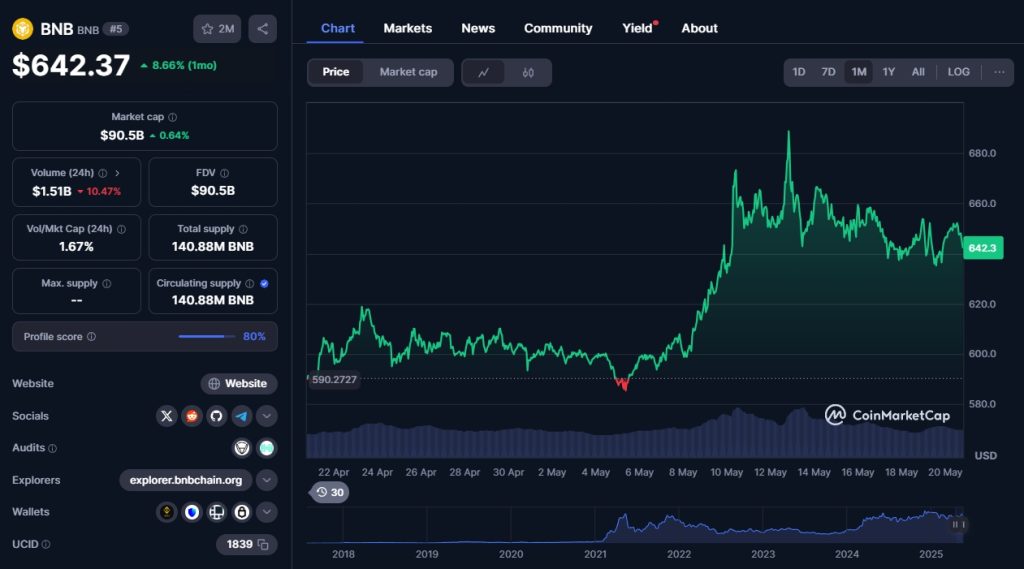This screenshot has width=1024, height=569.
Task: Open the GitHub social link
Action: [216, 416]
